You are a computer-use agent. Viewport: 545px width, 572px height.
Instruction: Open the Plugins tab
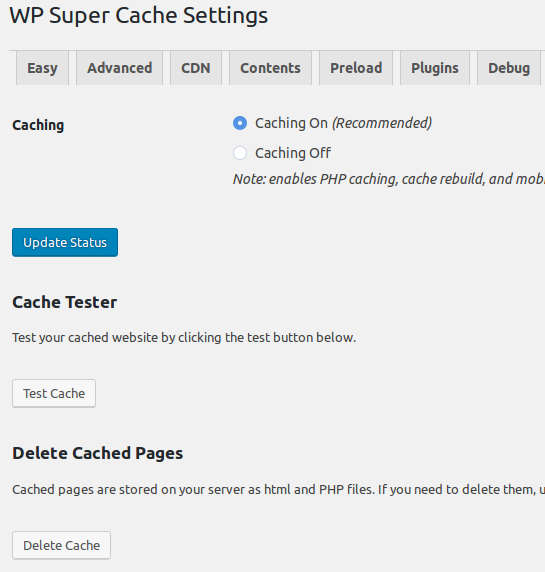point(435,68)
